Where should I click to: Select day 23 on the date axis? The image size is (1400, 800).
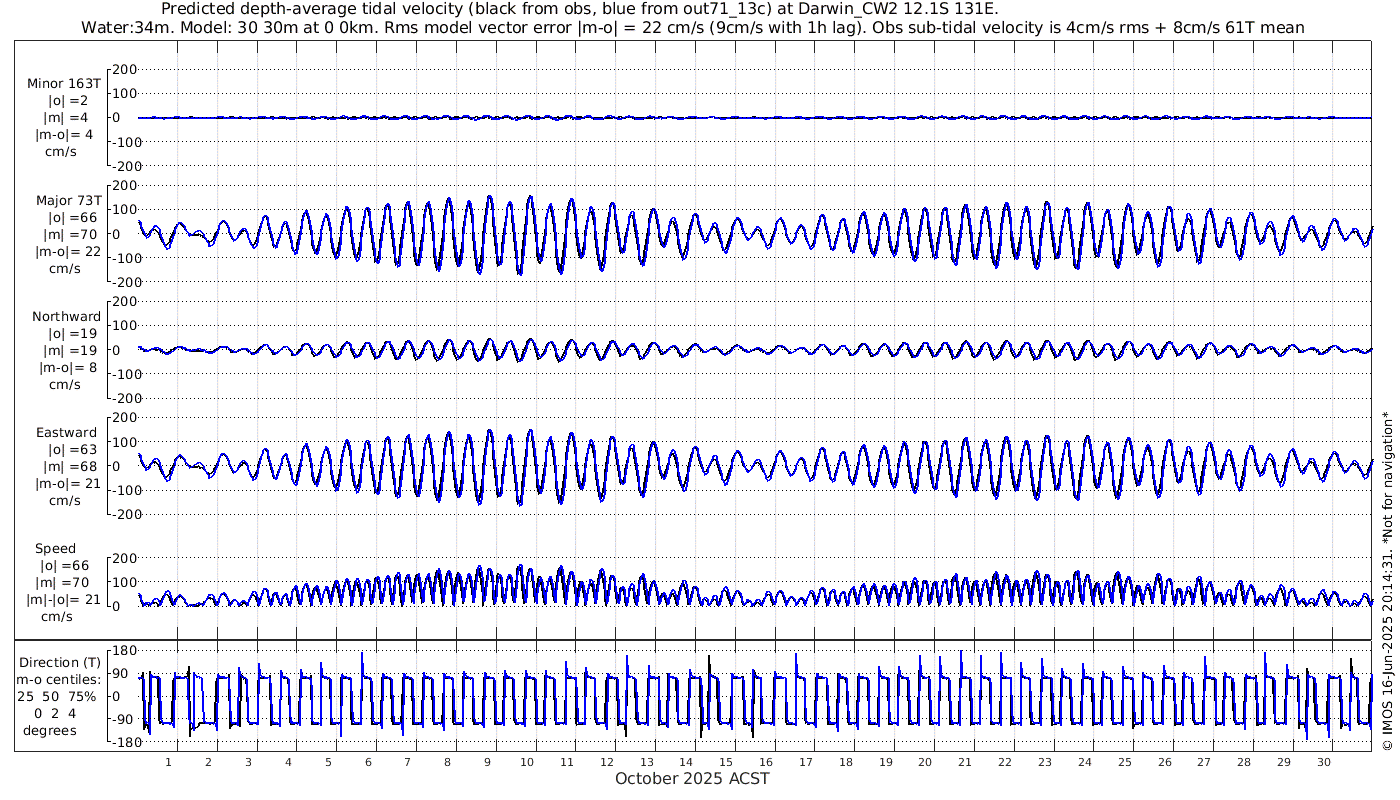pyautogui.click(x=1045, y=762)
